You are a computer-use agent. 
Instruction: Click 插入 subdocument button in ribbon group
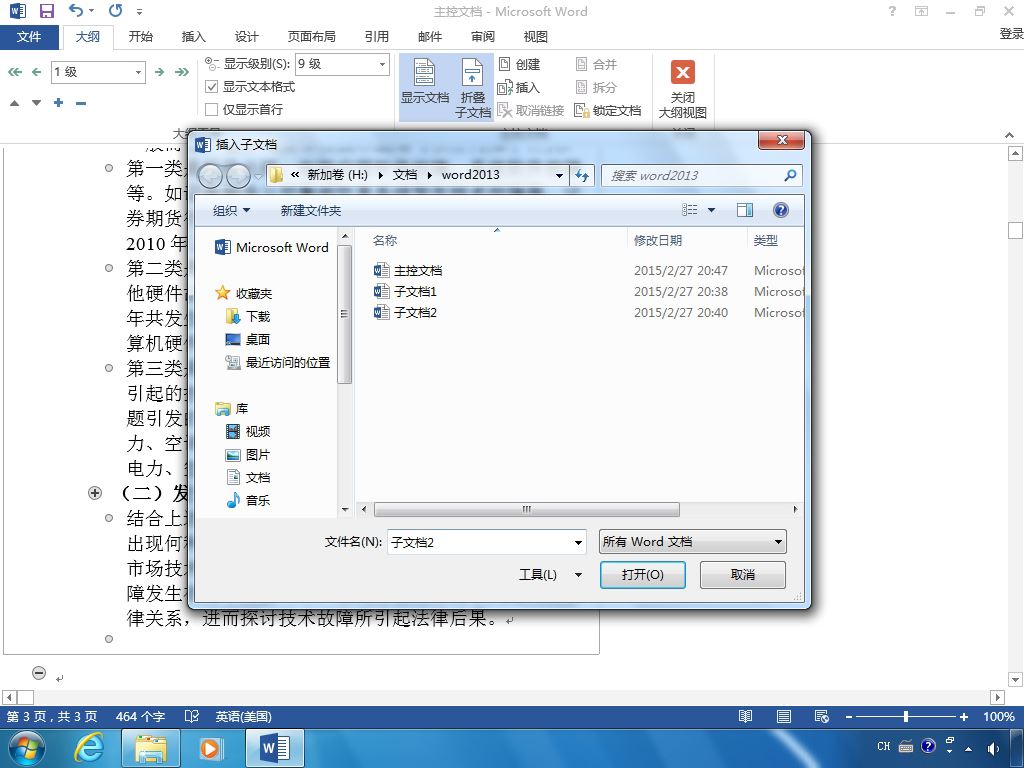pyautogui.click(x=519, y=87)
